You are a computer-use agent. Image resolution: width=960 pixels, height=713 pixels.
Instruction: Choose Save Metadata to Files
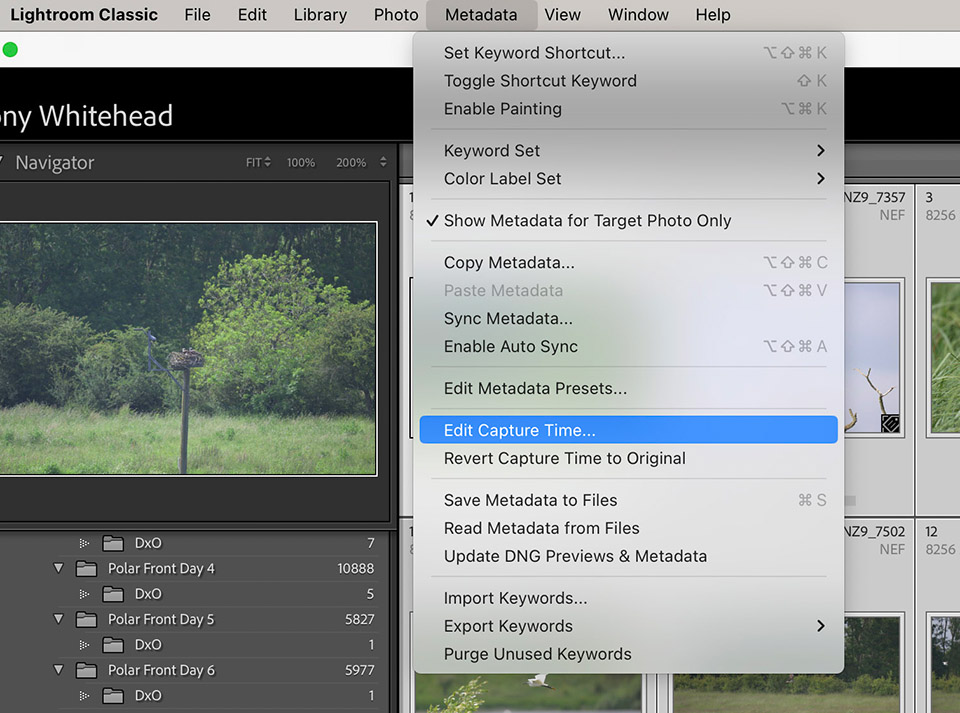click(629, 500)
